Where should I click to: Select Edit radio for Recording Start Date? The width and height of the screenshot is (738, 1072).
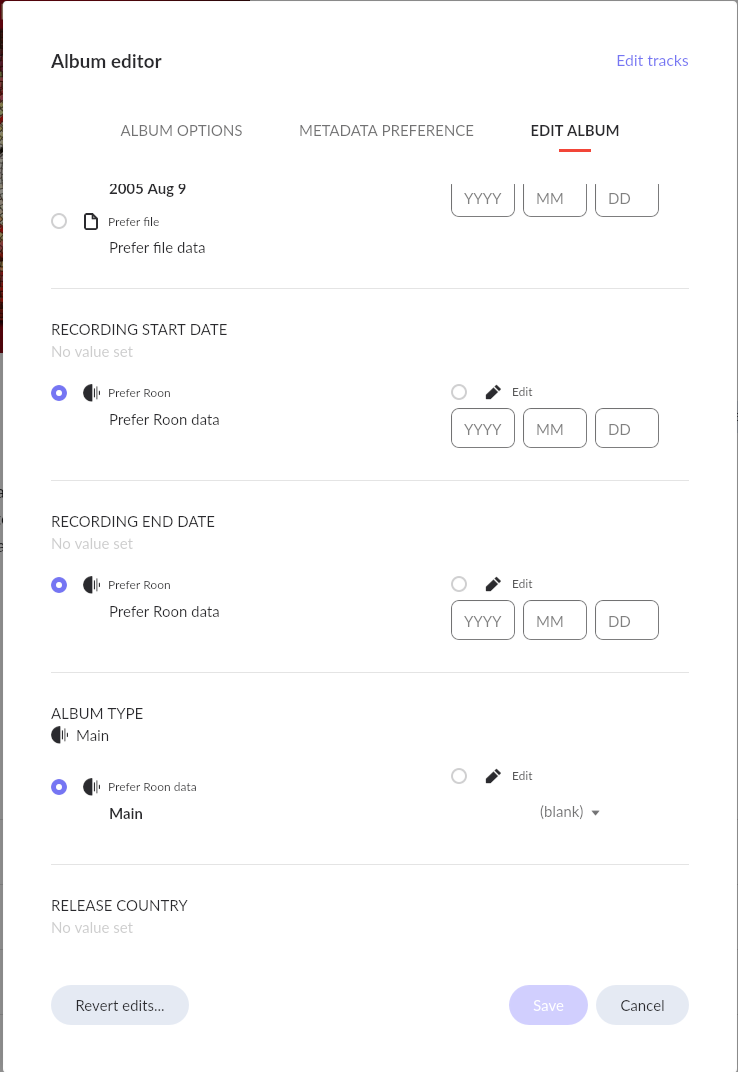click(x=459, y=392)
